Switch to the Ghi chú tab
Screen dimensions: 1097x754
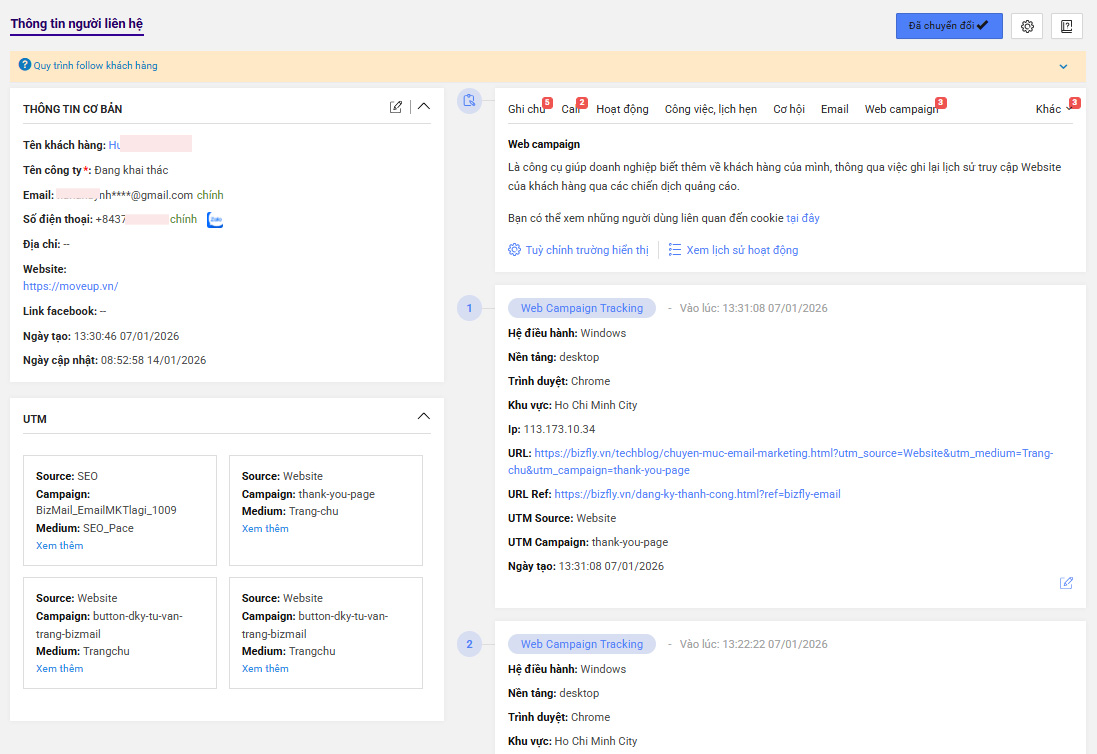click(525, 109)
